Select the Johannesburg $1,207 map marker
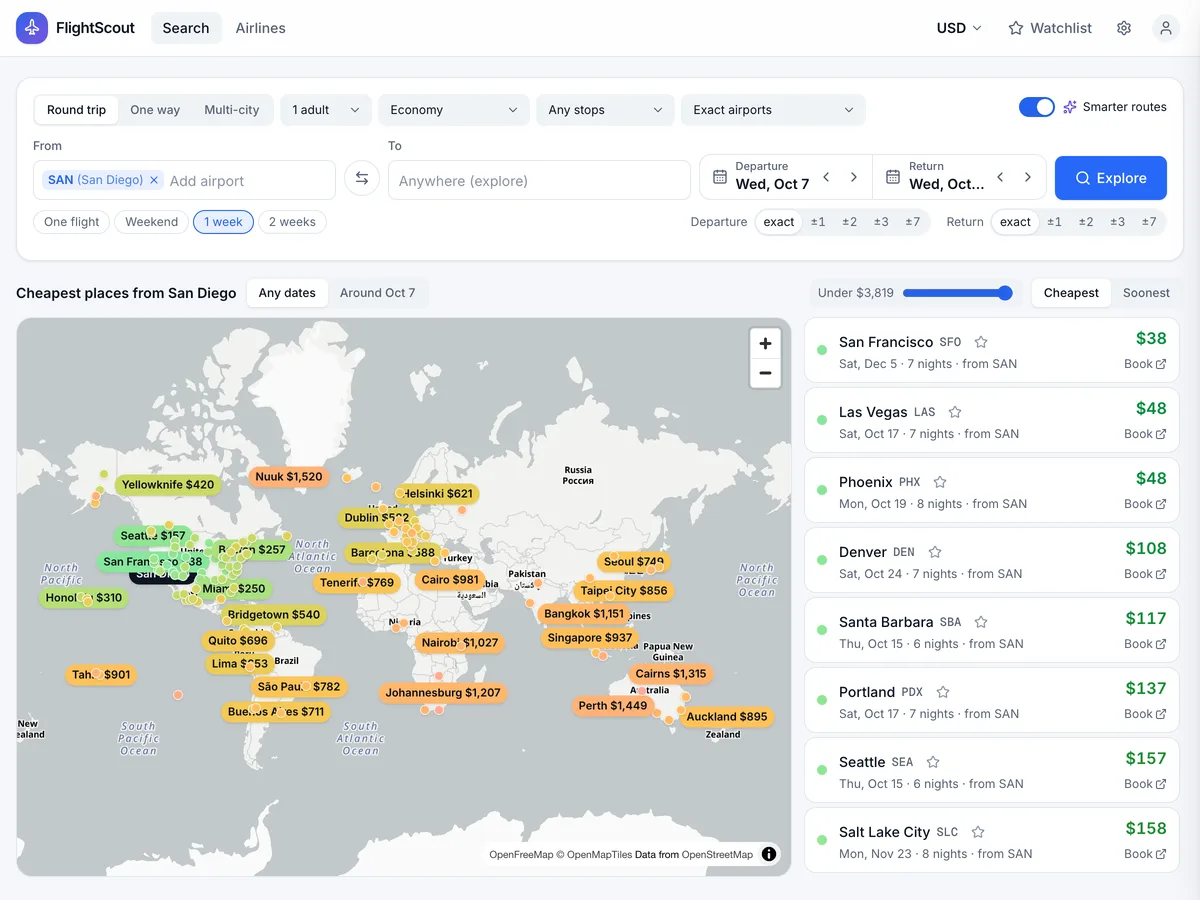The image size is (1200, 900). click(x=443, y=692)
